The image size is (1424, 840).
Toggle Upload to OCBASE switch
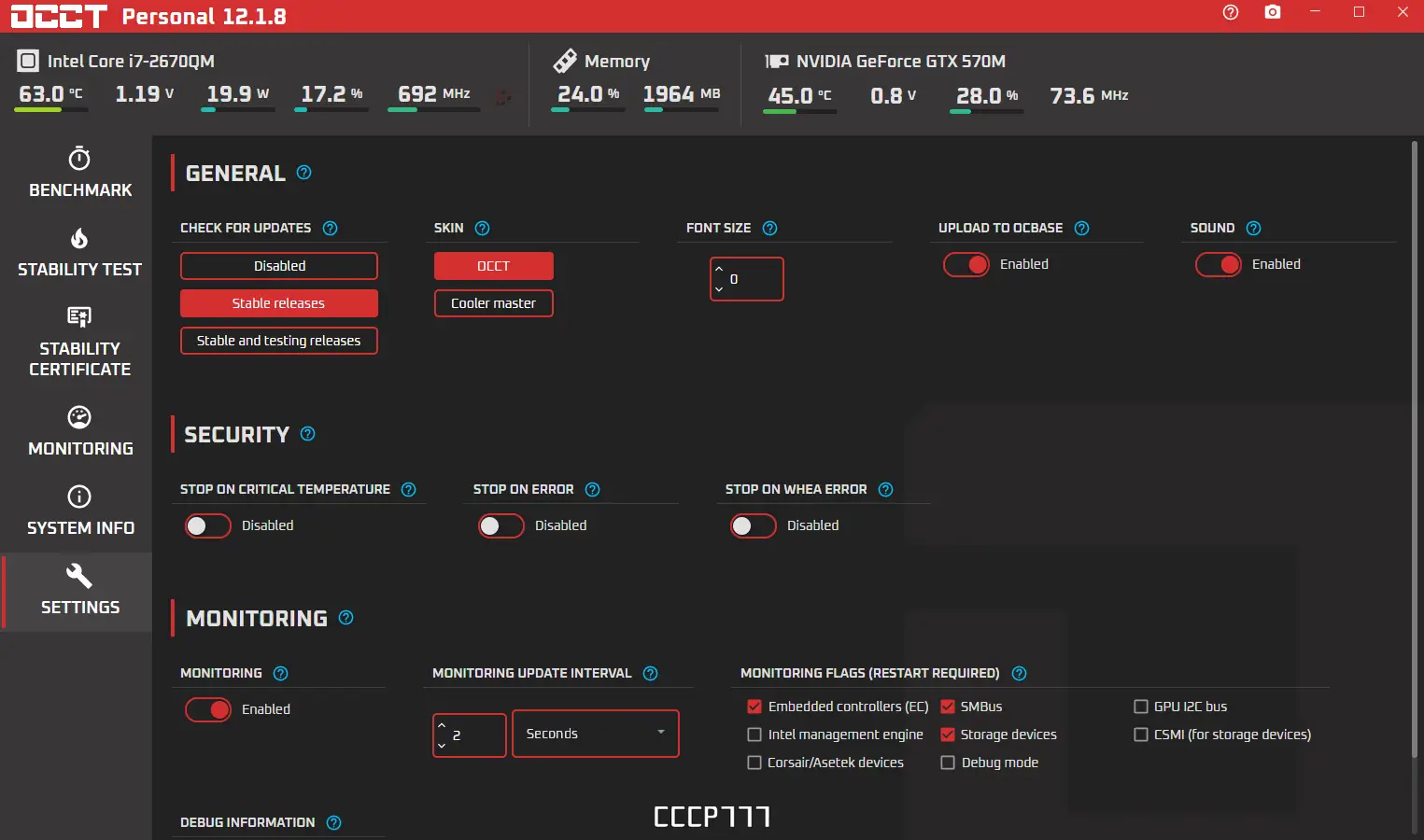[x=966, y=265]
